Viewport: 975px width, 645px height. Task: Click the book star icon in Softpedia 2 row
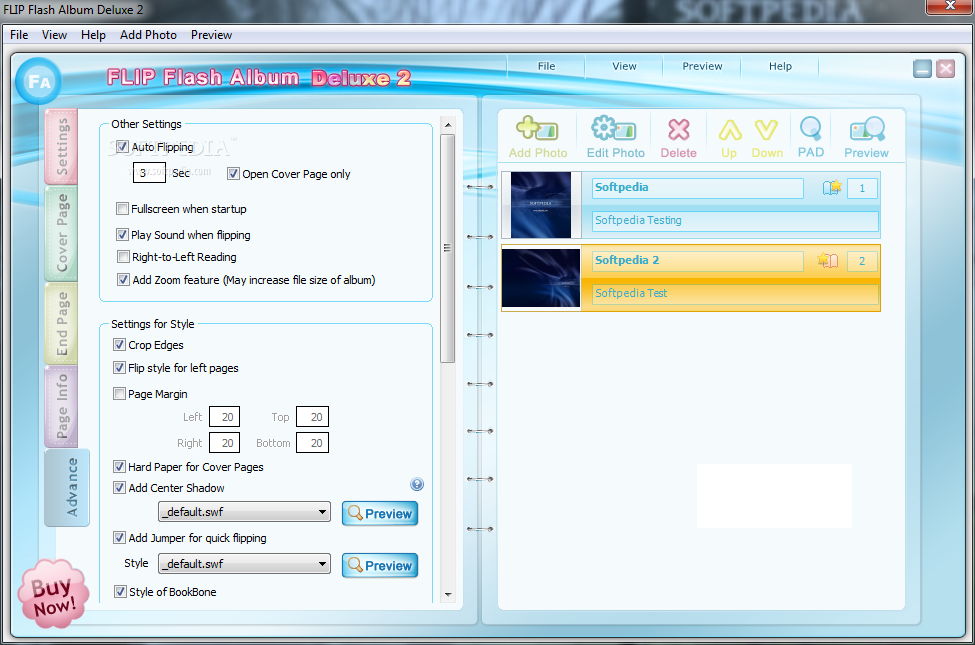828,260
